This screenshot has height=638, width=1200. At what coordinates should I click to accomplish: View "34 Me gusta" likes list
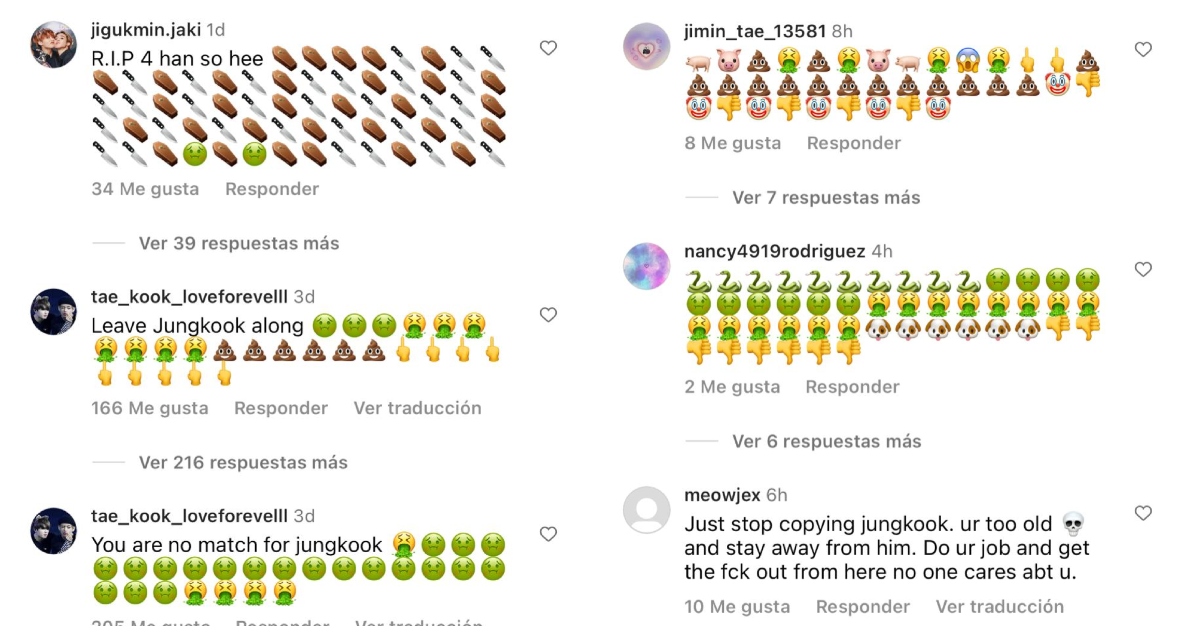(145, 189)
